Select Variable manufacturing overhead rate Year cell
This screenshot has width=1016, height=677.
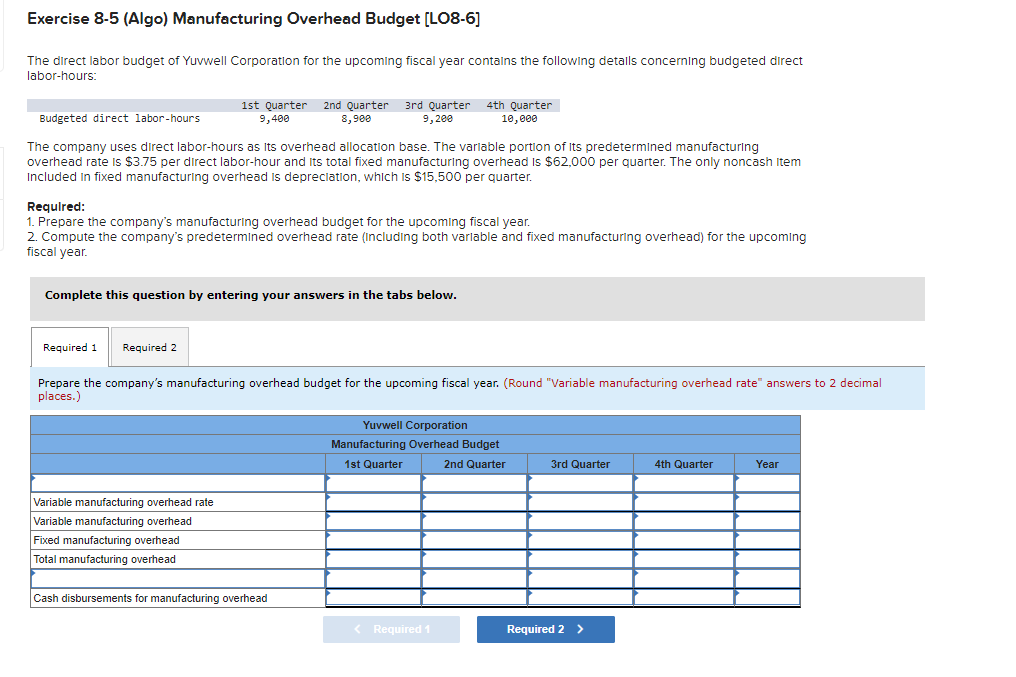click(767, 502)
